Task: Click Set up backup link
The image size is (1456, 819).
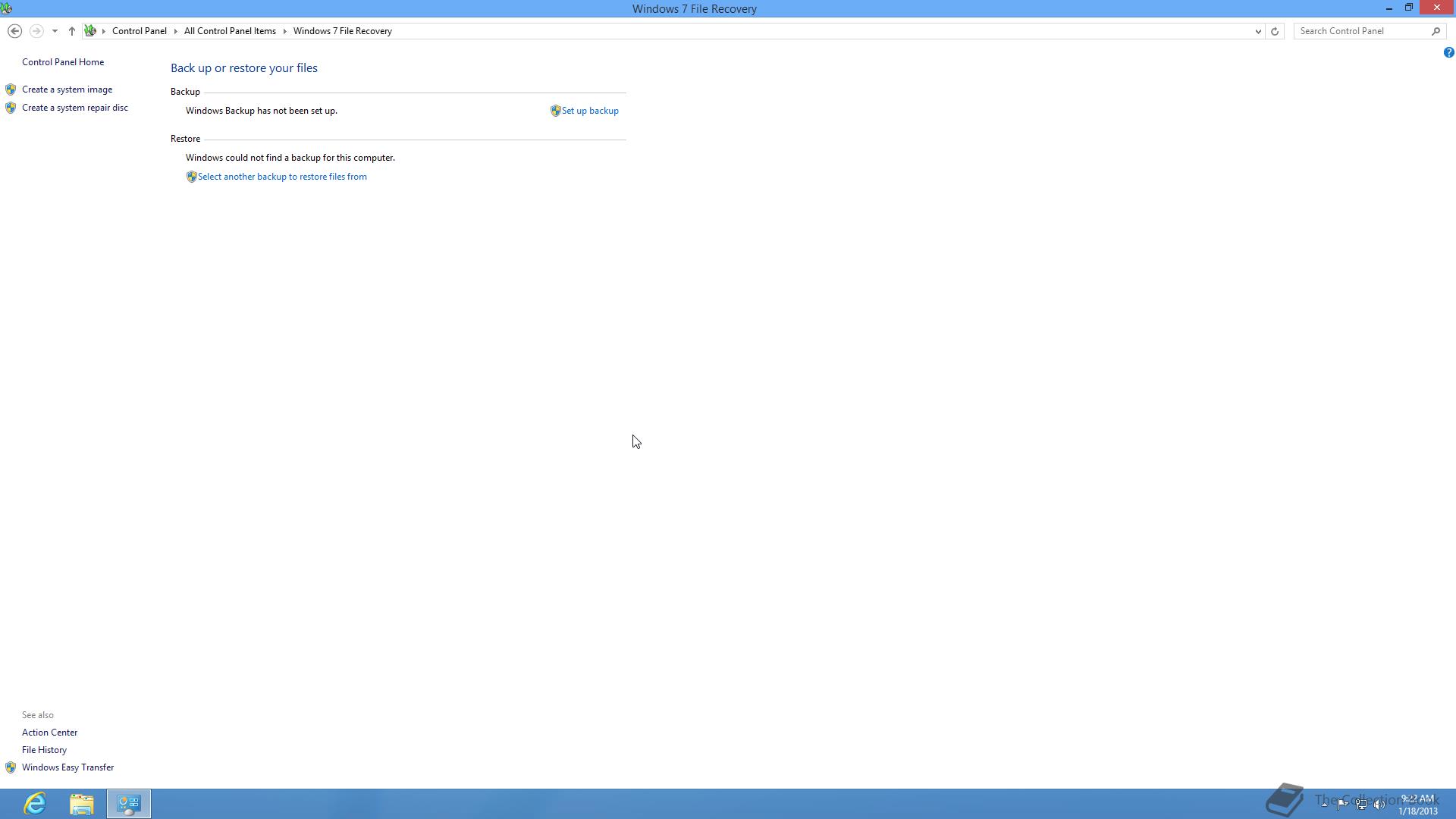Action: 590,111
